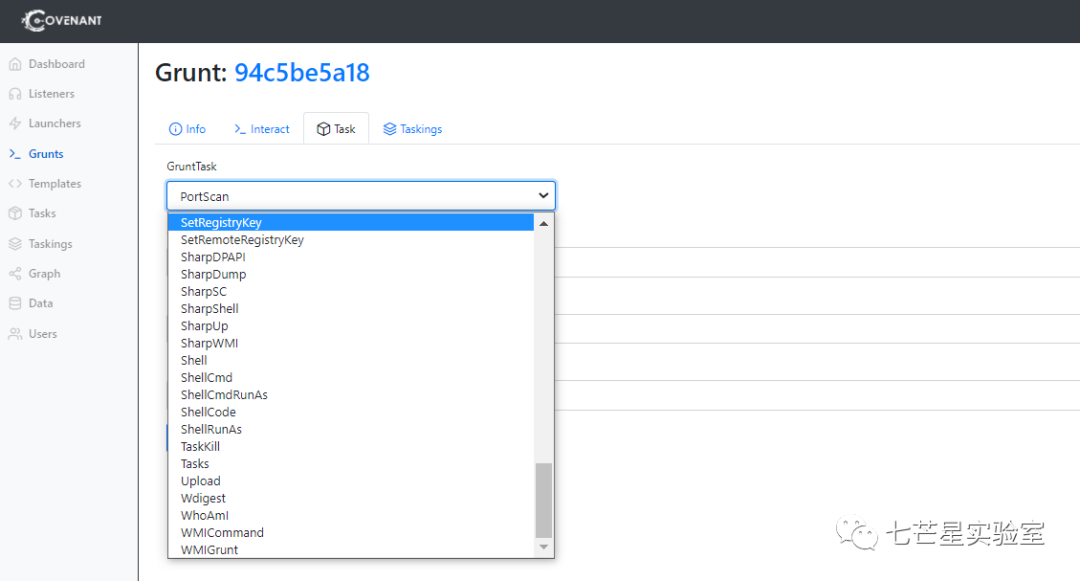Choose SetRemoteRegistryKey option

click(351, 240)
